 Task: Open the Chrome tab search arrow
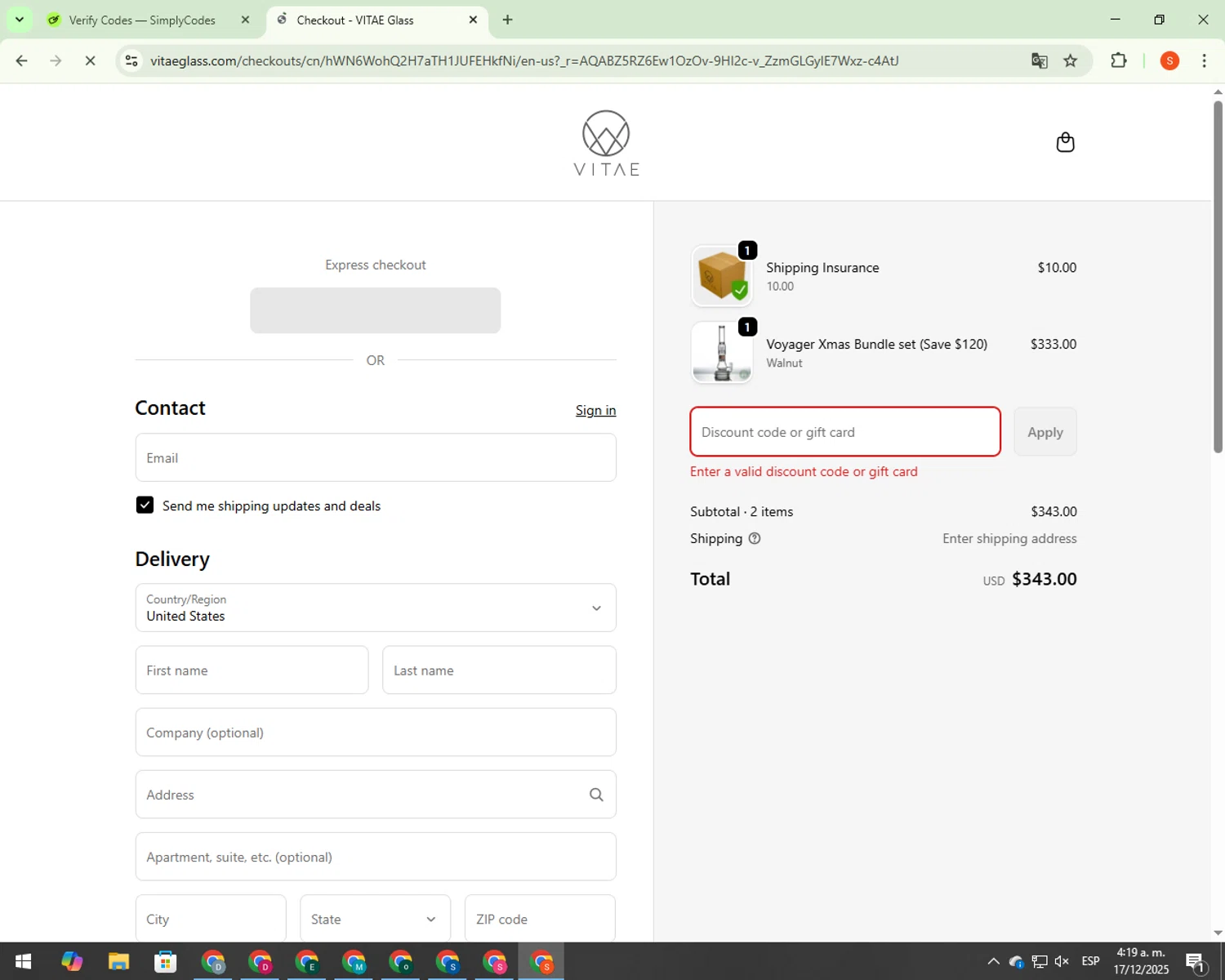(x=19, y=20)
